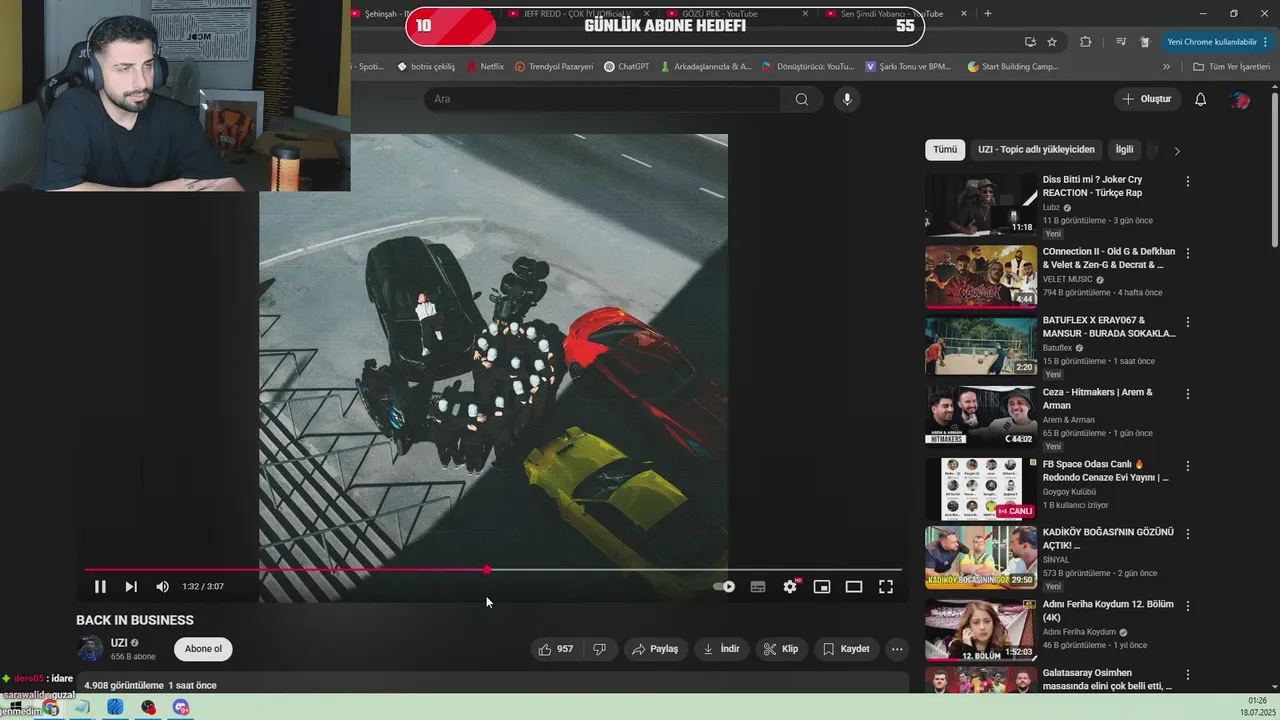Switch to miniplayer mode

(822, 587)
